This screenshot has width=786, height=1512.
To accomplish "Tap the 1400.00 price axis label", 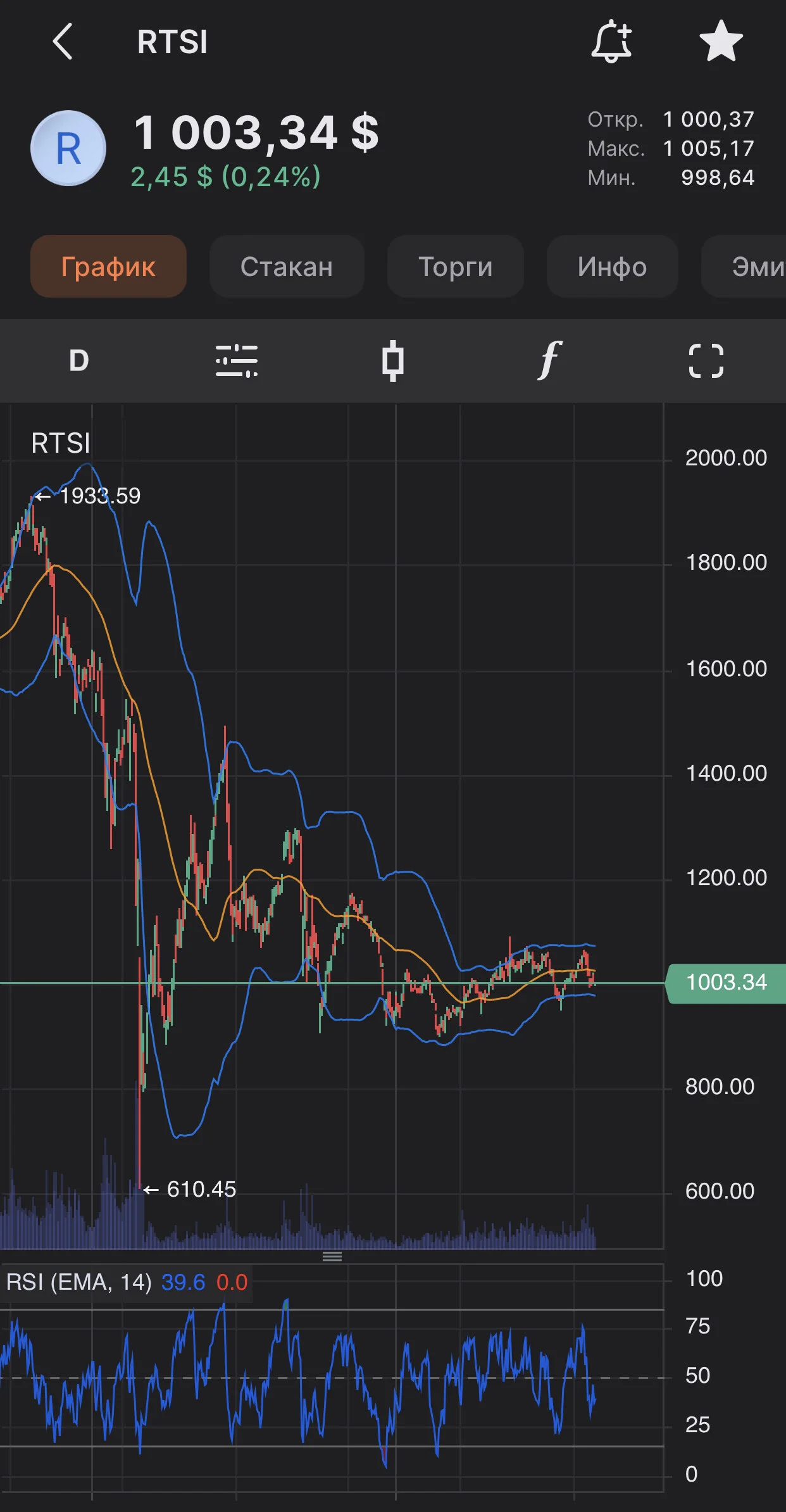I will coord(726,773).
